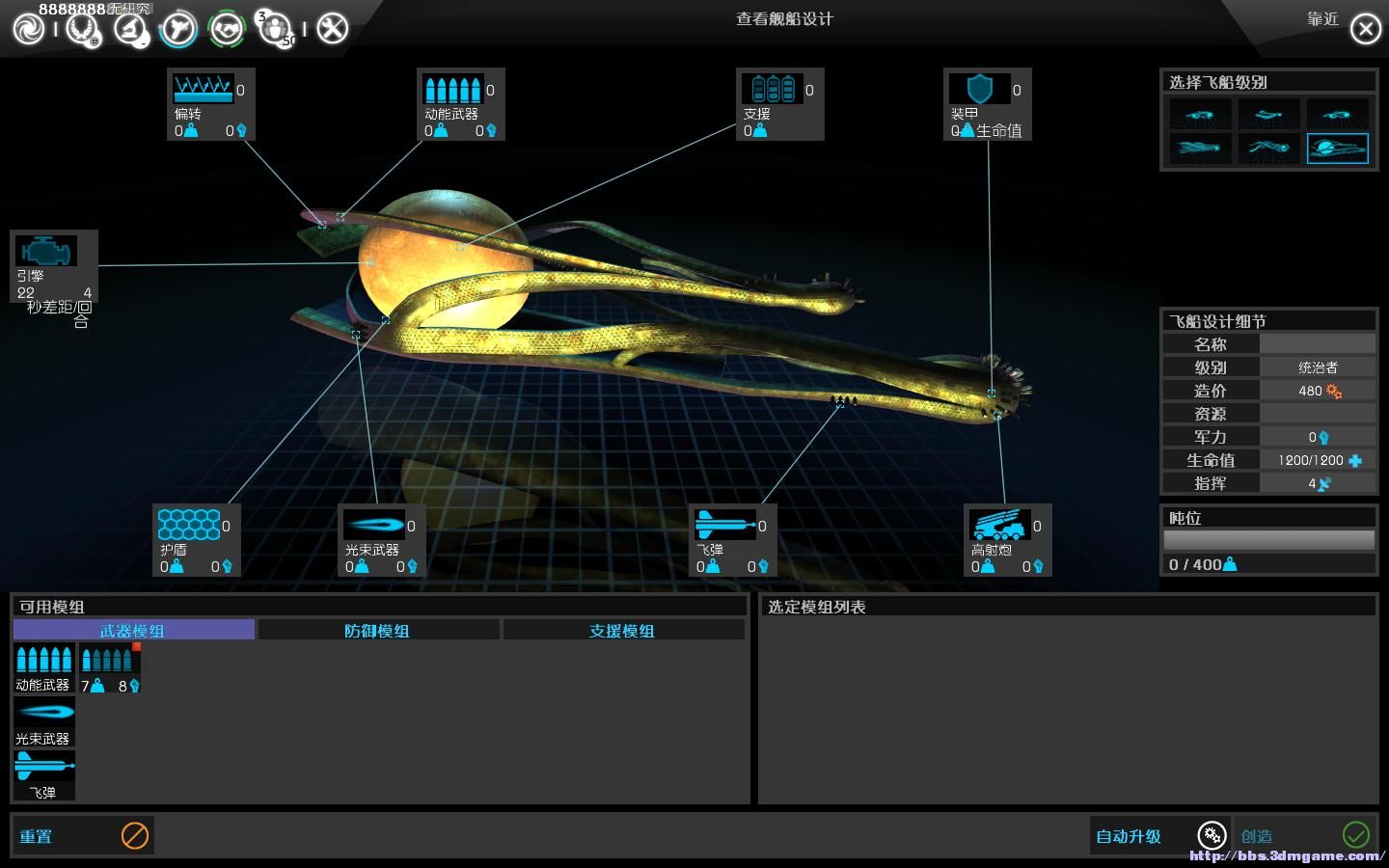Click the 级别 统治者 class value
This screenshot has width=1389, height=868.
[1318, 367]
